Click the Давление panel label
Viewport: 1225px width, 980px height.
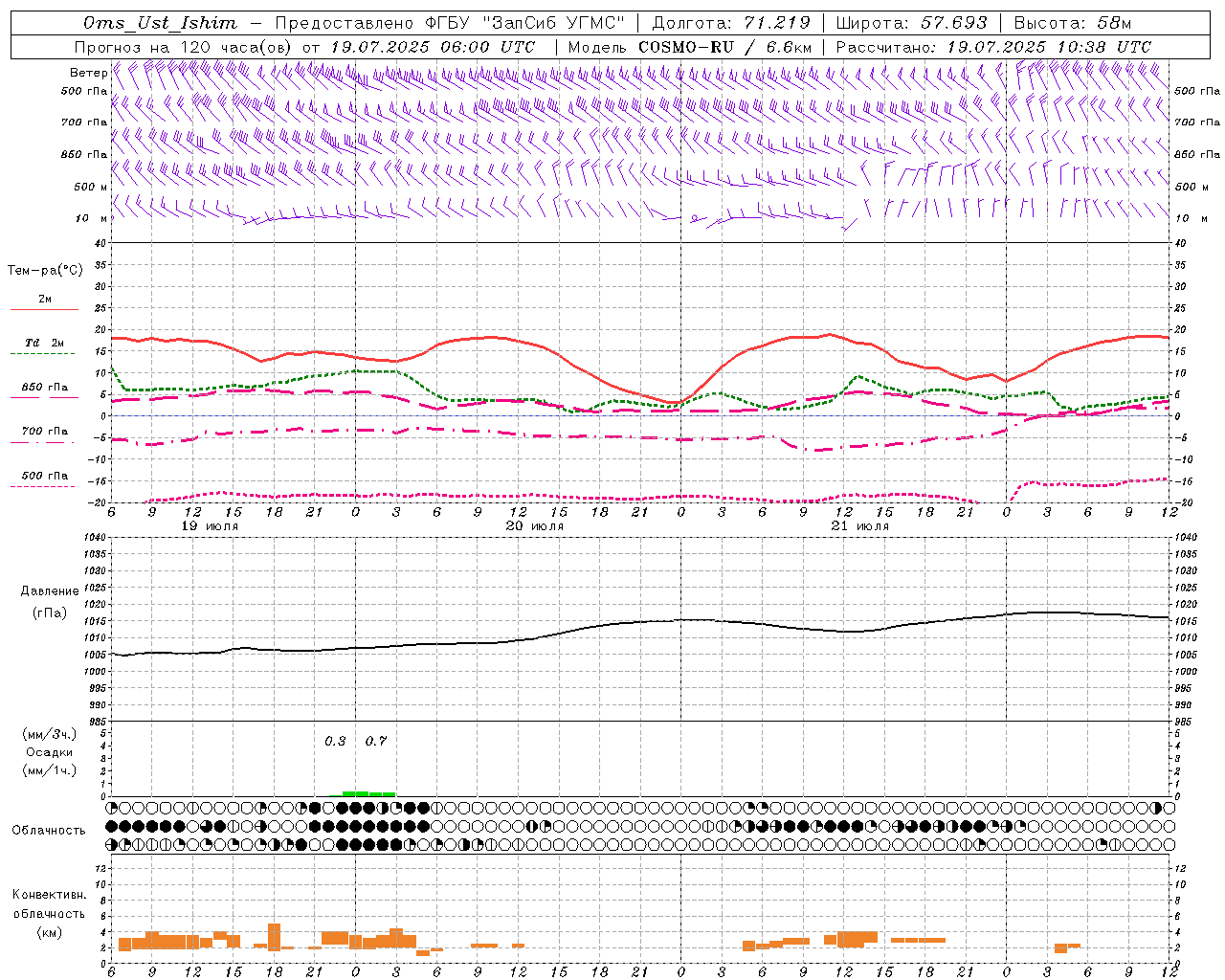[50, 591]
